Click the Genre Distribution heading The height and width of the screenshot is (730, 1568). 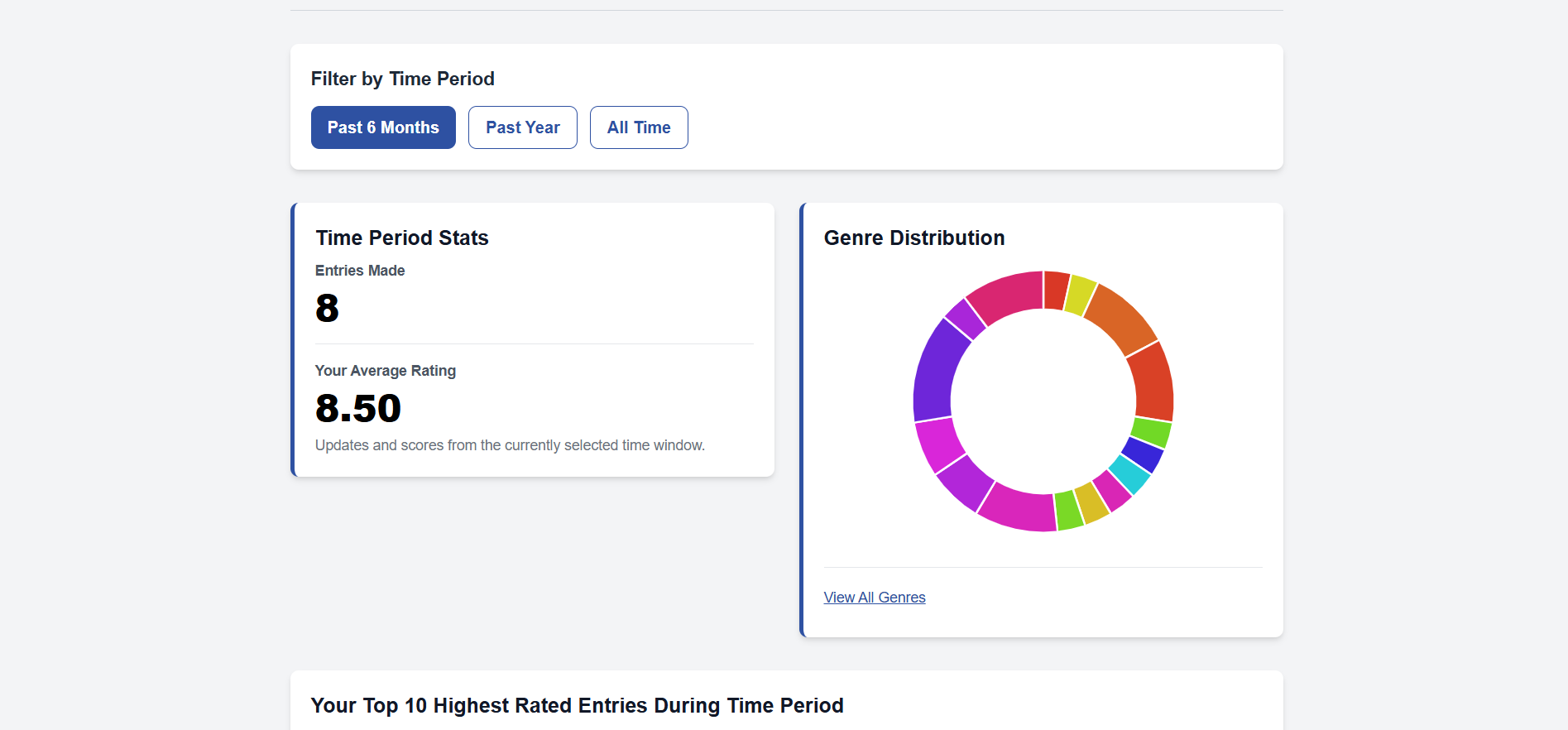(914, 238)
